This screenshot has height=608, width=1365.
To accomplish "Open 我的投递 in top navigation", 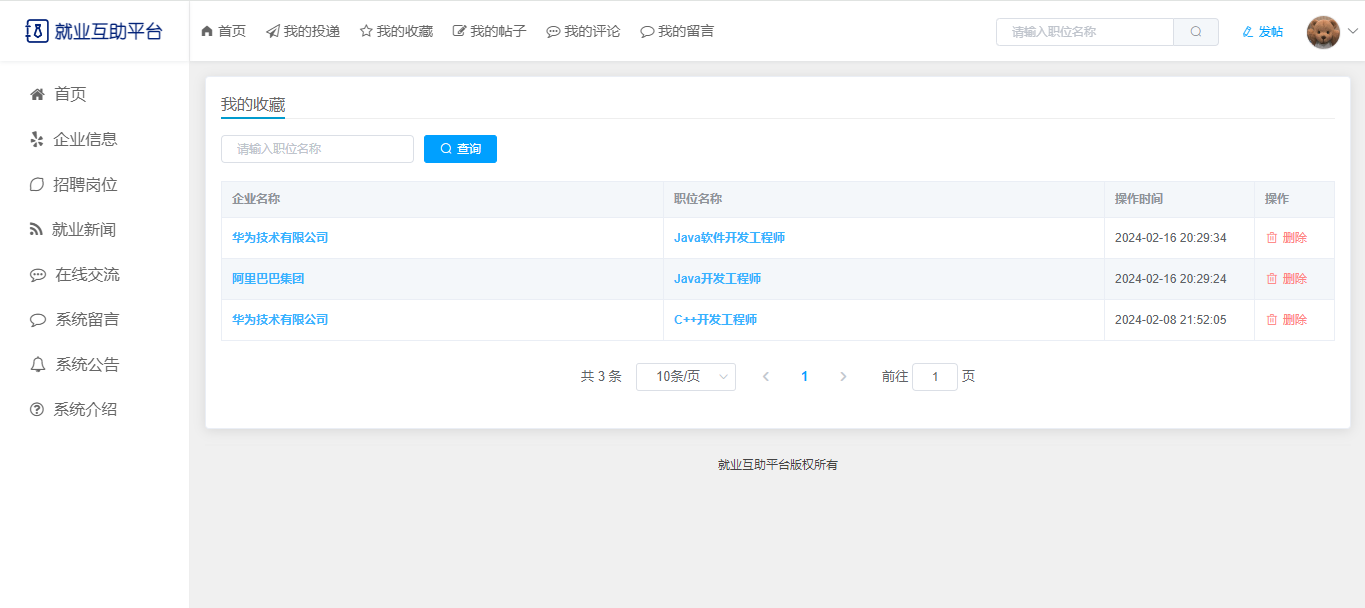I will coord(303,32).
